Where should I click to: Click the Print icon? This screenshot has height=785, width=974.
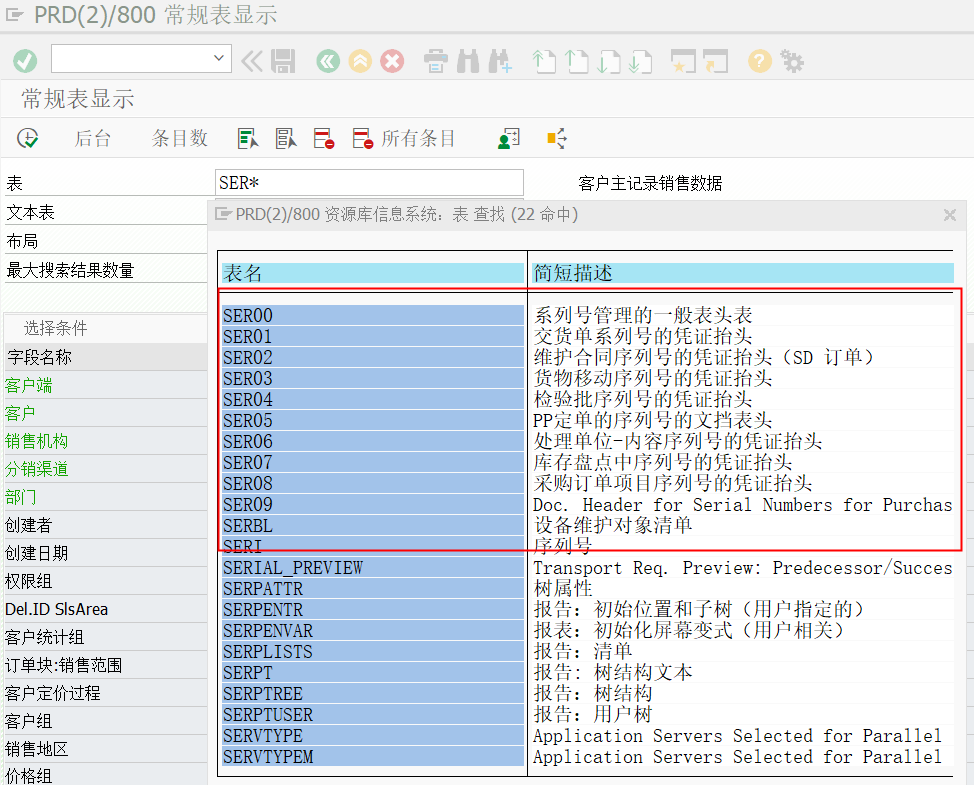click(x=435, y=61)
